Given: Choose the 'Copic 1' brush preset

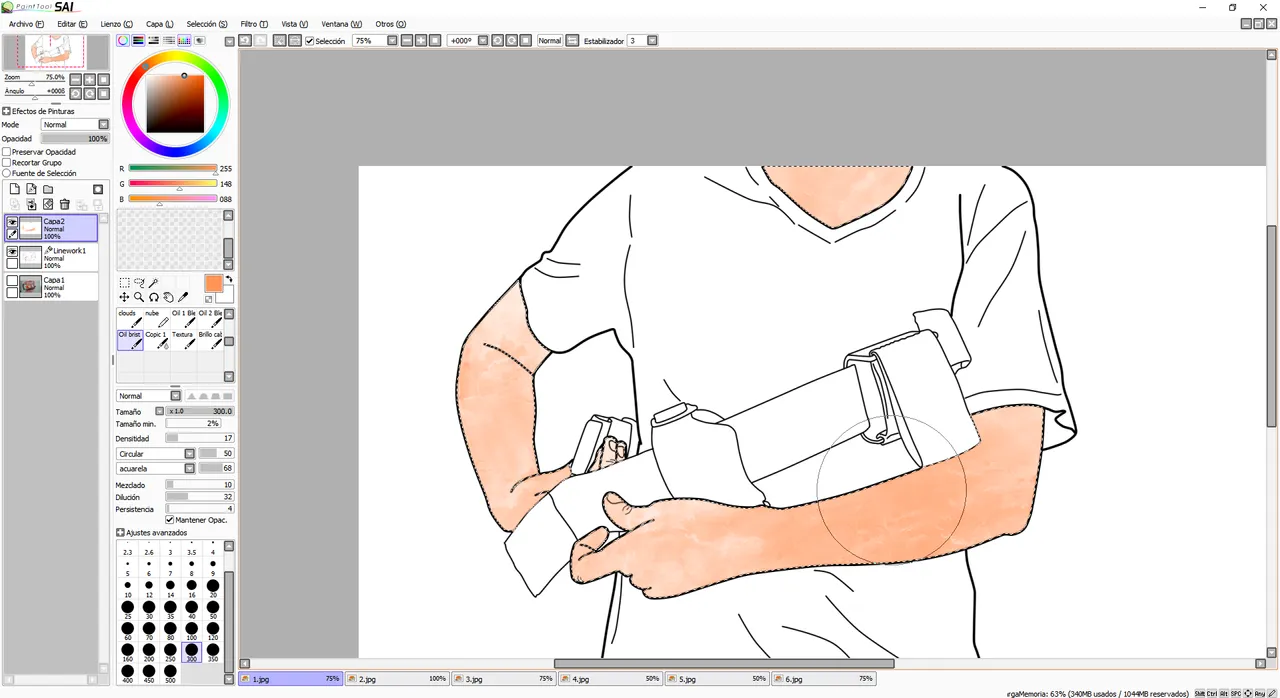Looking at the screenshot, I should pyautogui.click(x=156, y=340).
